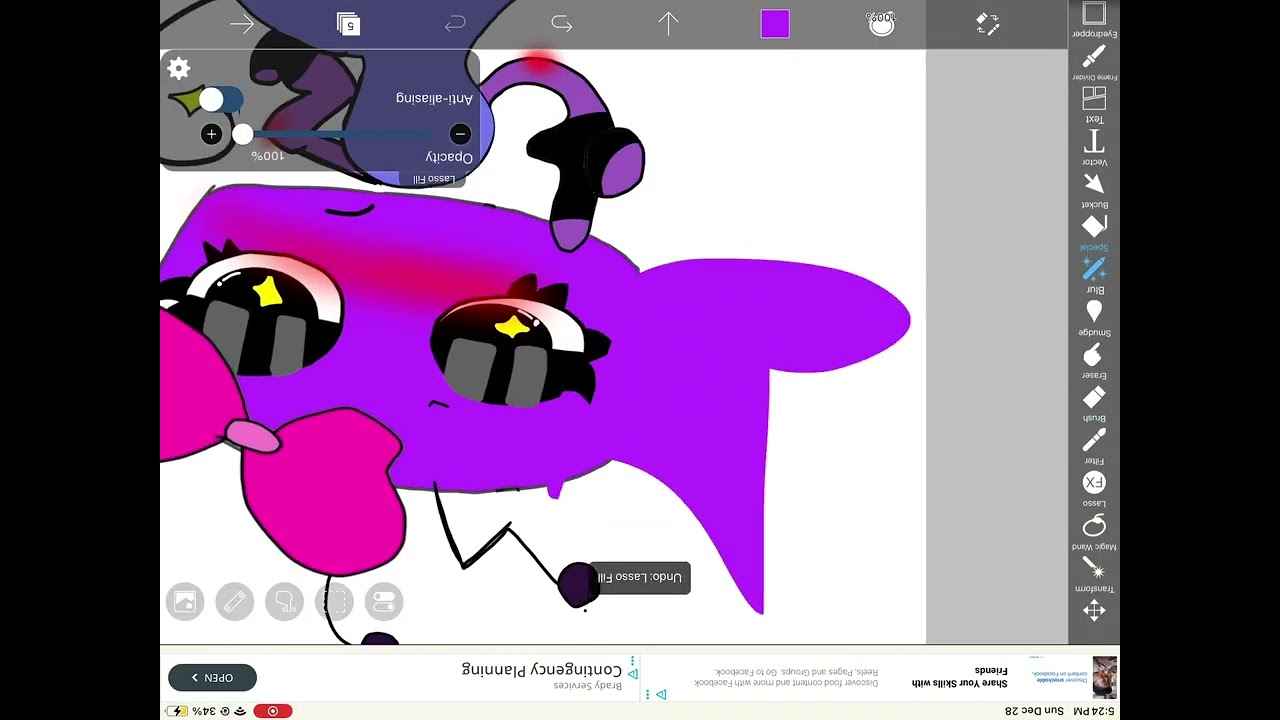1280x720 pixels.
Task: Tap the red screen recording indicator
Action: click(272, 711)
